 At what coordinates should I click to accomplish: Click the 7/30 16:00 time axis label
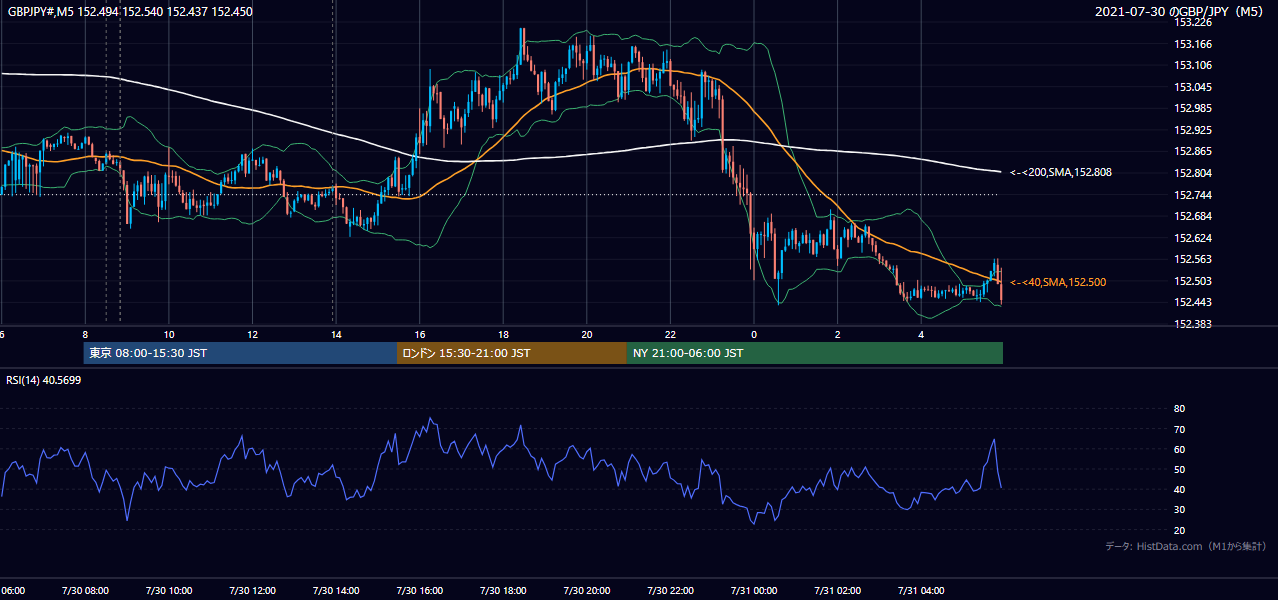pyautogui.click(x=419, y=590)
